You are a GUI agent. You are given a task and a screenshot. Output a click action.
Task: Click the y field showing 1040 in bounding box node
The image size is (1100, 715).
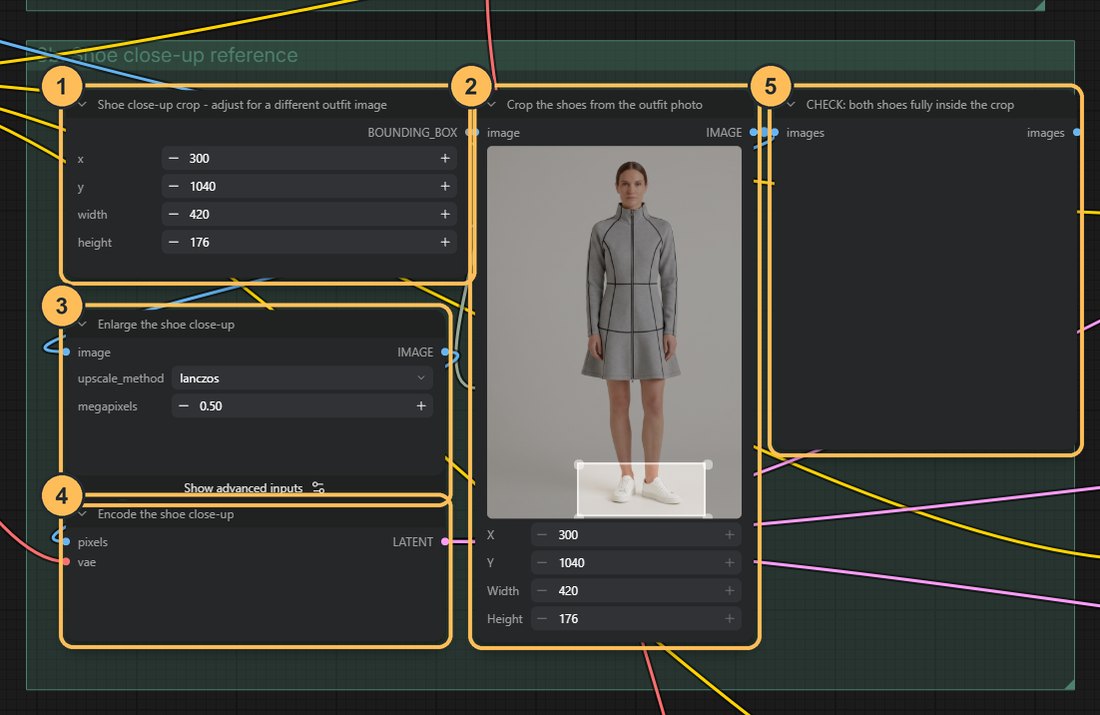pos(309,187)
